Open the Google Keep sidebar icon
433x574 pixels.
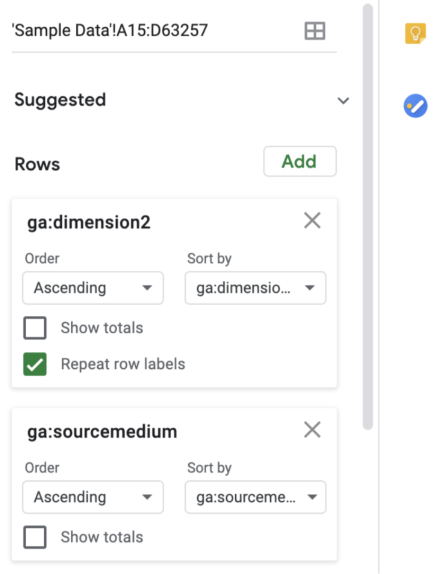click(x=415, y=33)
